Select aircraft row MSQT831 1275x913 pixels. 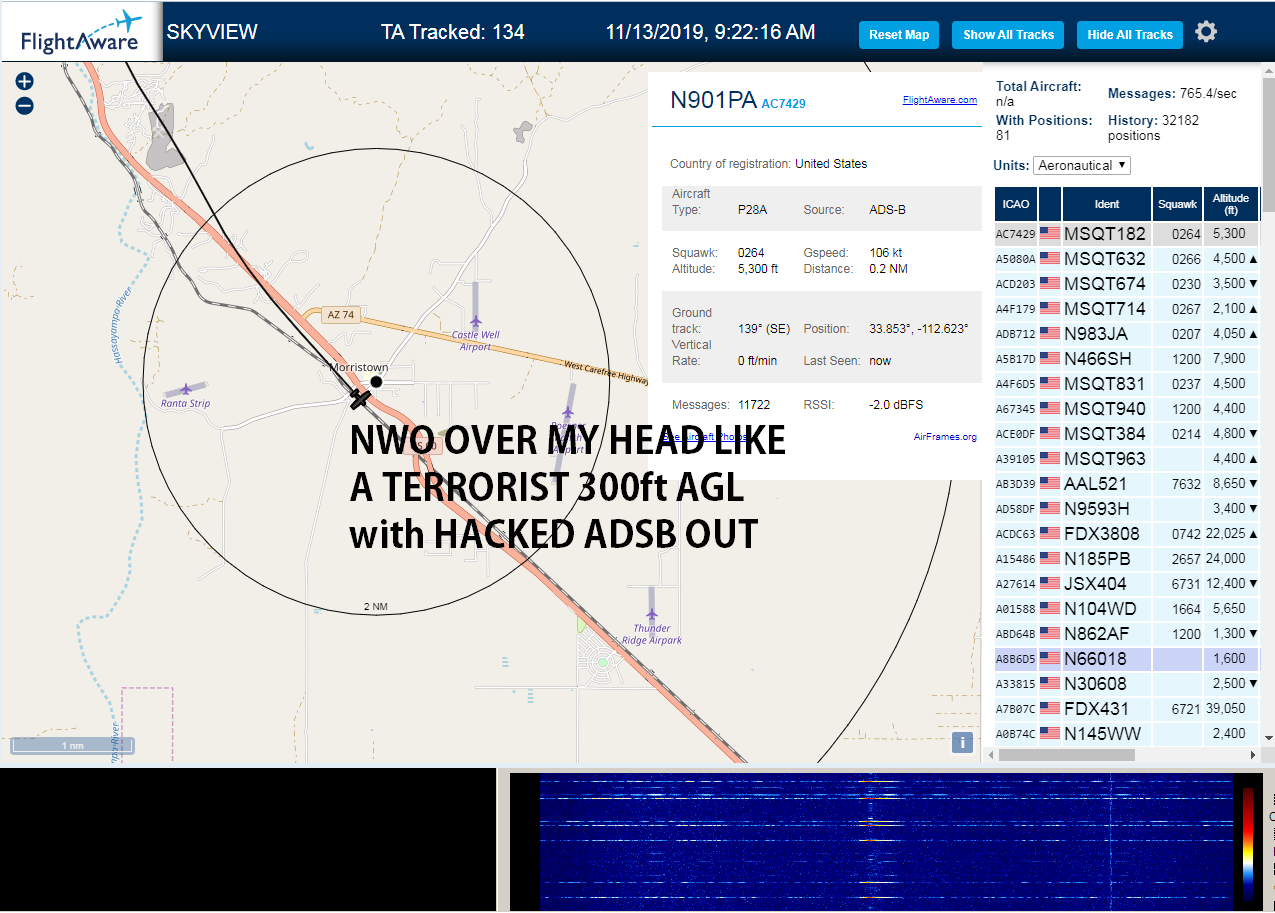click(1127, 384)
